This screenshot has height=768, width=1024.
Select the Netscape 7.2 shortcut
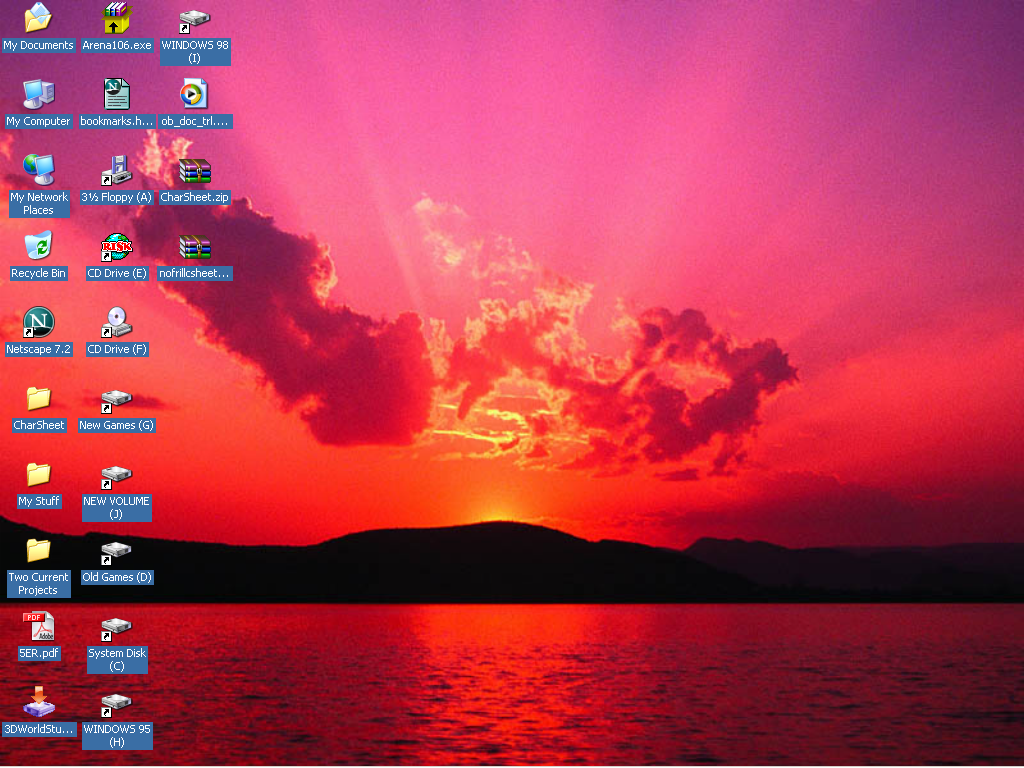coord(38,322)
